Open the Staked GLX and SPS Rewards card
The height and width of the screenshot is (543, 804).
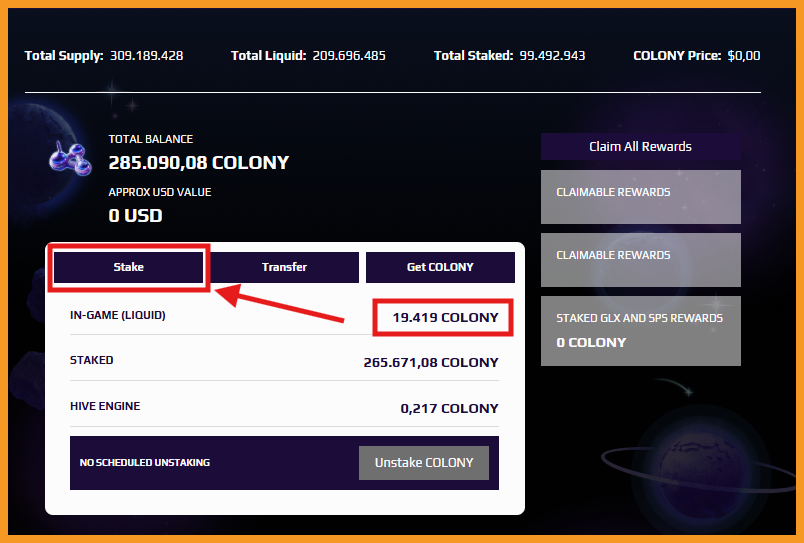640,331
